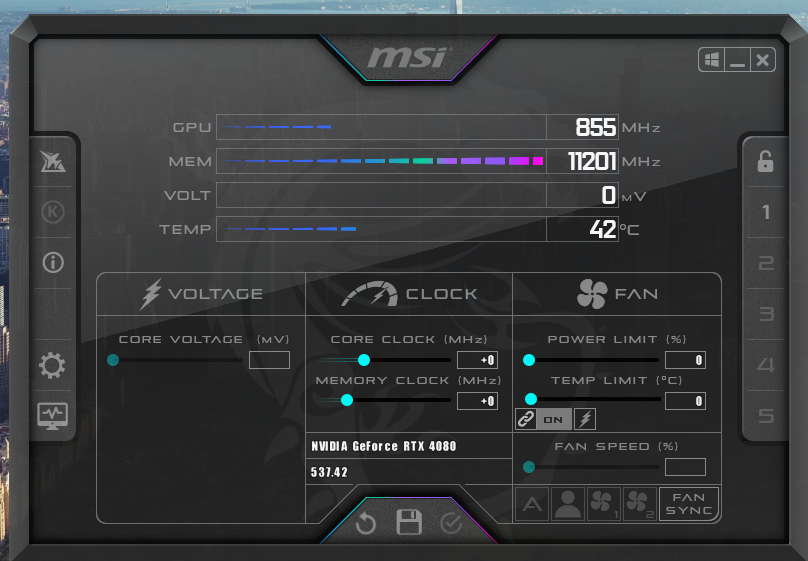Apply settings with checkmark icon

tap(451, 523)
